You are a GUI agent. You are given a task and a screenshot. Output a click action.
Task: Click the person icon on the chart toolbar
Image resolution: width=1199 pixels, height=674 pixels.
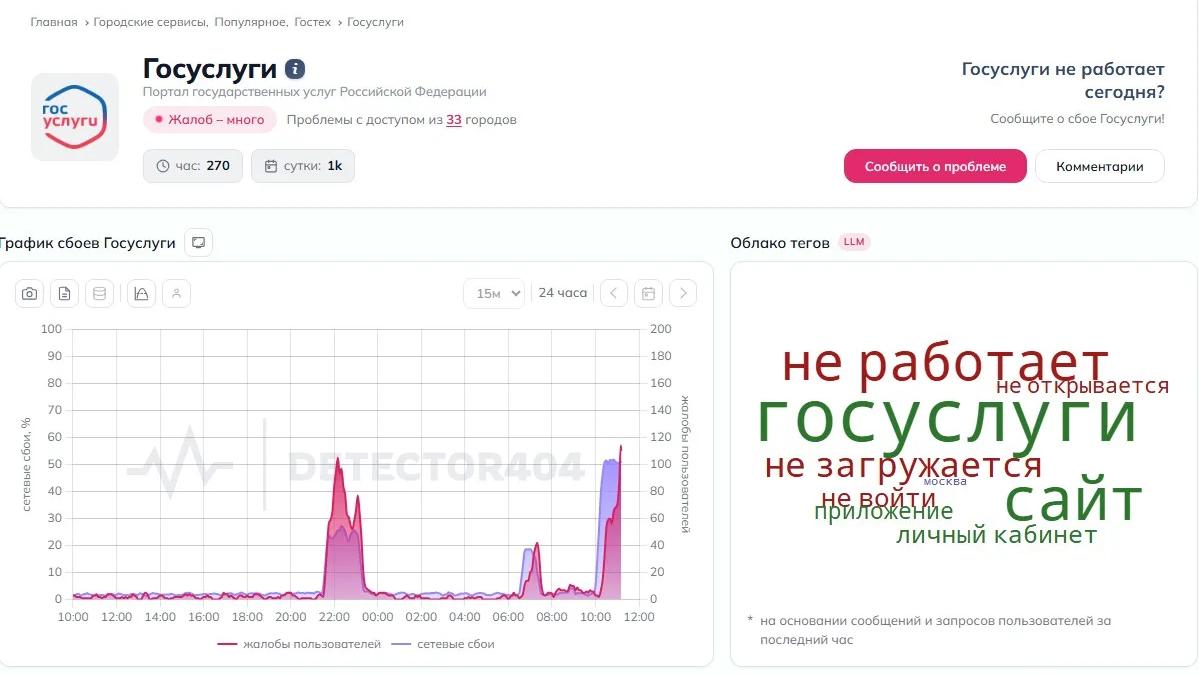coord(176,293)
